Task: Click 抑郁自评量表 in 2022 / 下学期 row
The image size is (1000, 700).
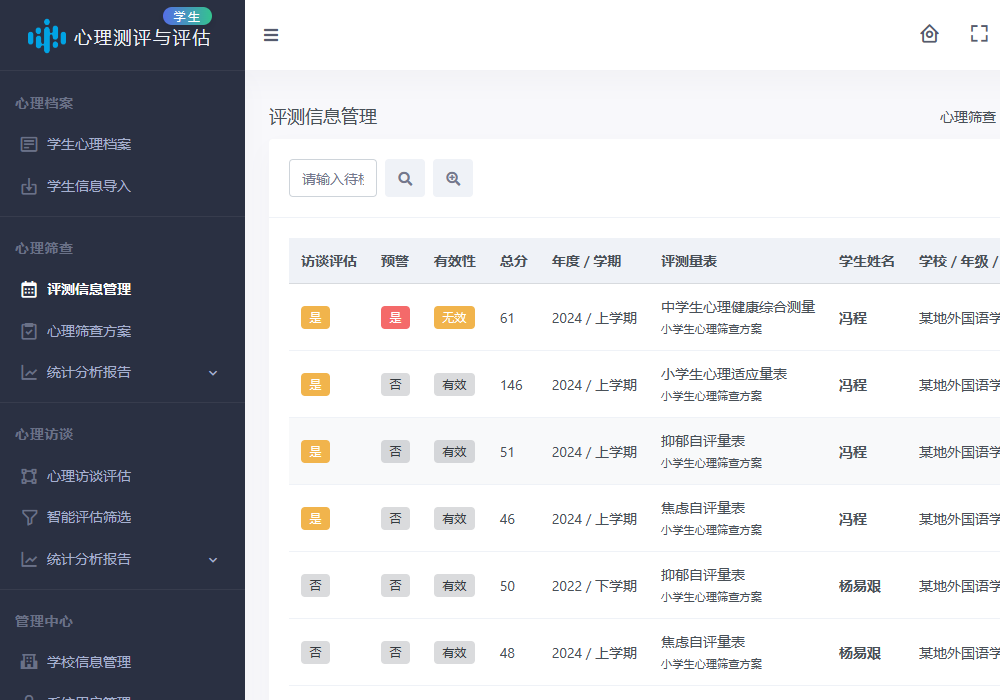Action: 703,575
